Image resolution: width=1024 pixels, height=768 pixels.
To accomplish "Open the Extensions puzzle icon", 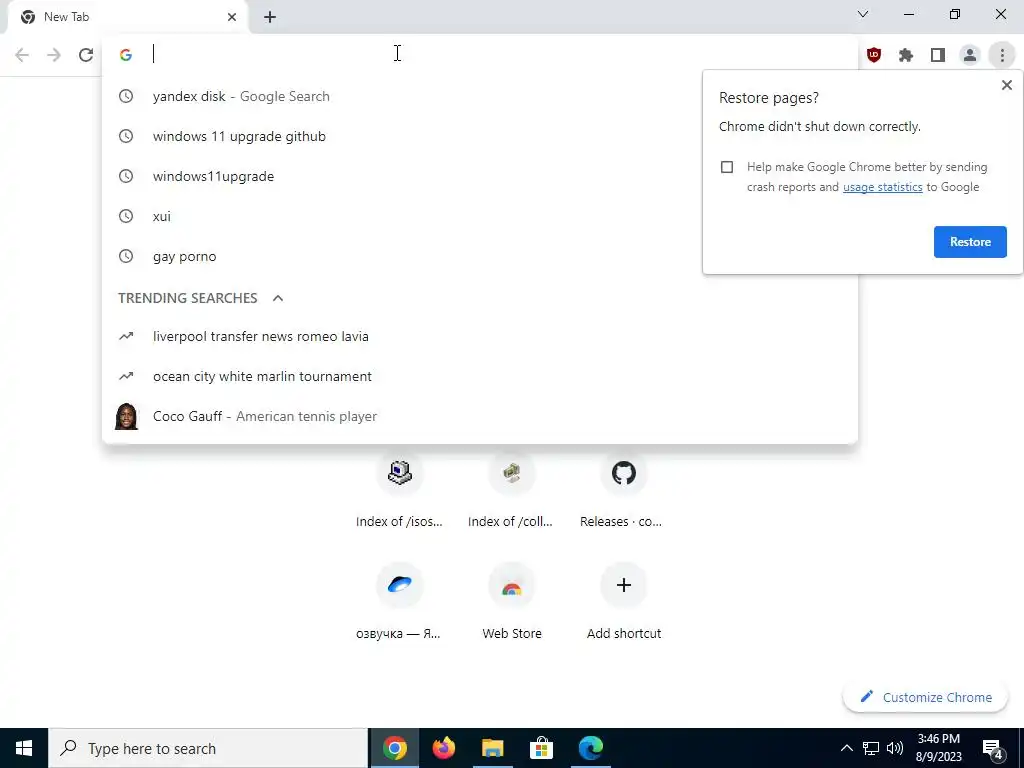I will [906, 55].
